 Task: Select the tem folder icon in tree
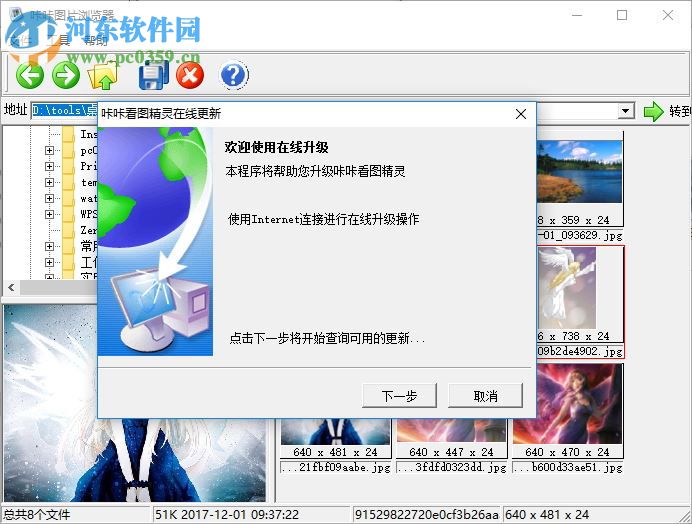(68, 182)
